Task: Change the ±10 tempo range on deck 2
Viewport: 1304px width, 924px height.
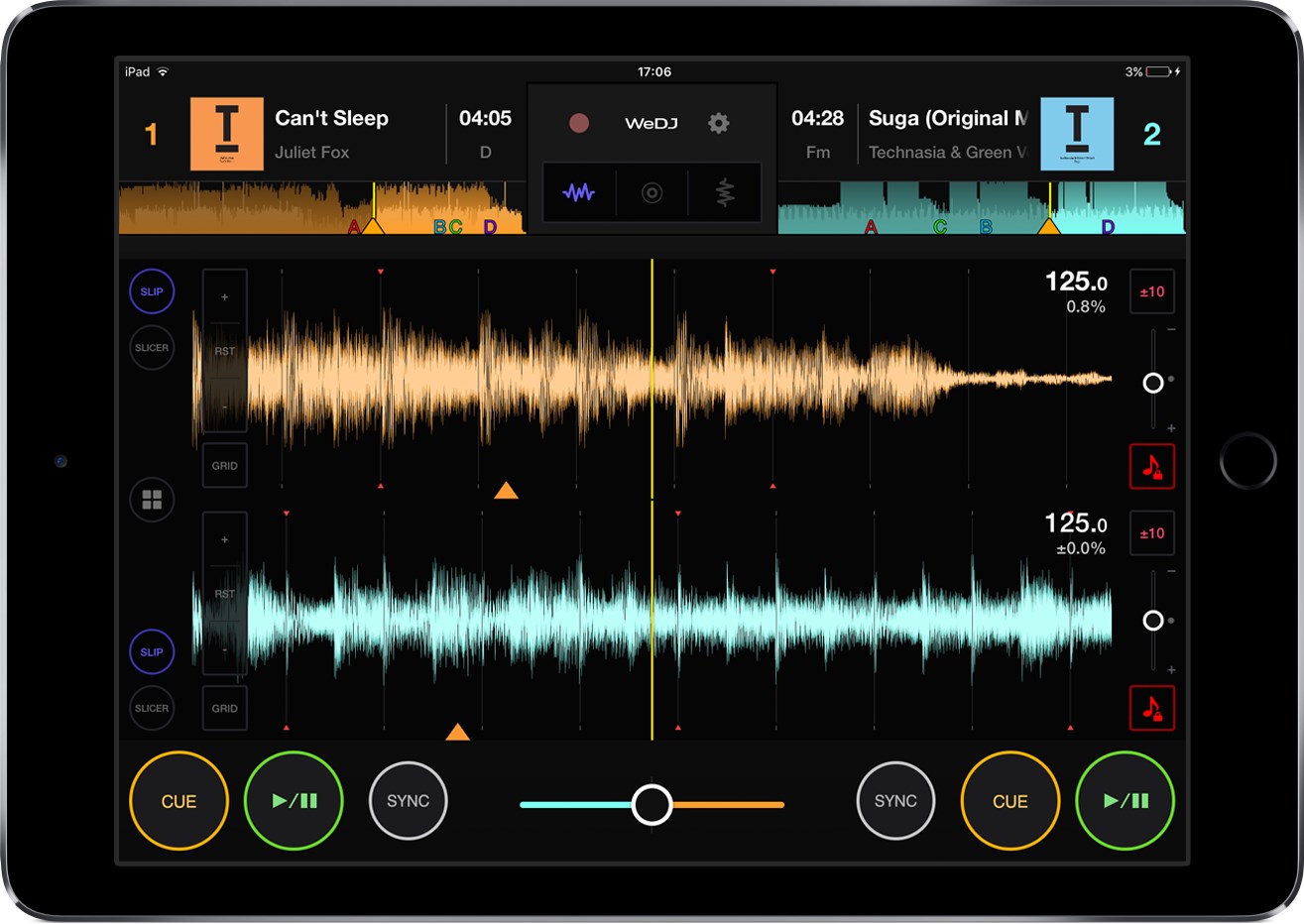Action: [x=1151, y=533]
